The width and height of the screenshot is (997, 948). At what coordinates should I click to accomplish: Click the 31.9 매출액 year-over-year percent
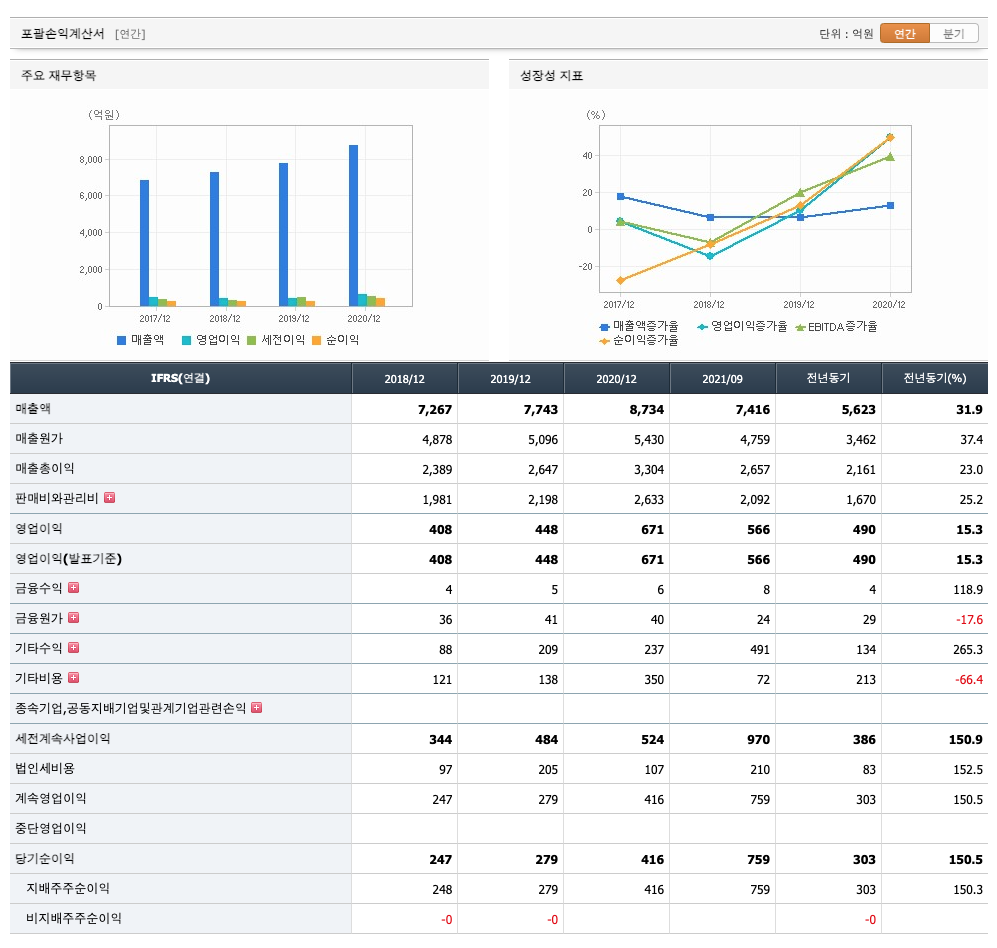969,409
